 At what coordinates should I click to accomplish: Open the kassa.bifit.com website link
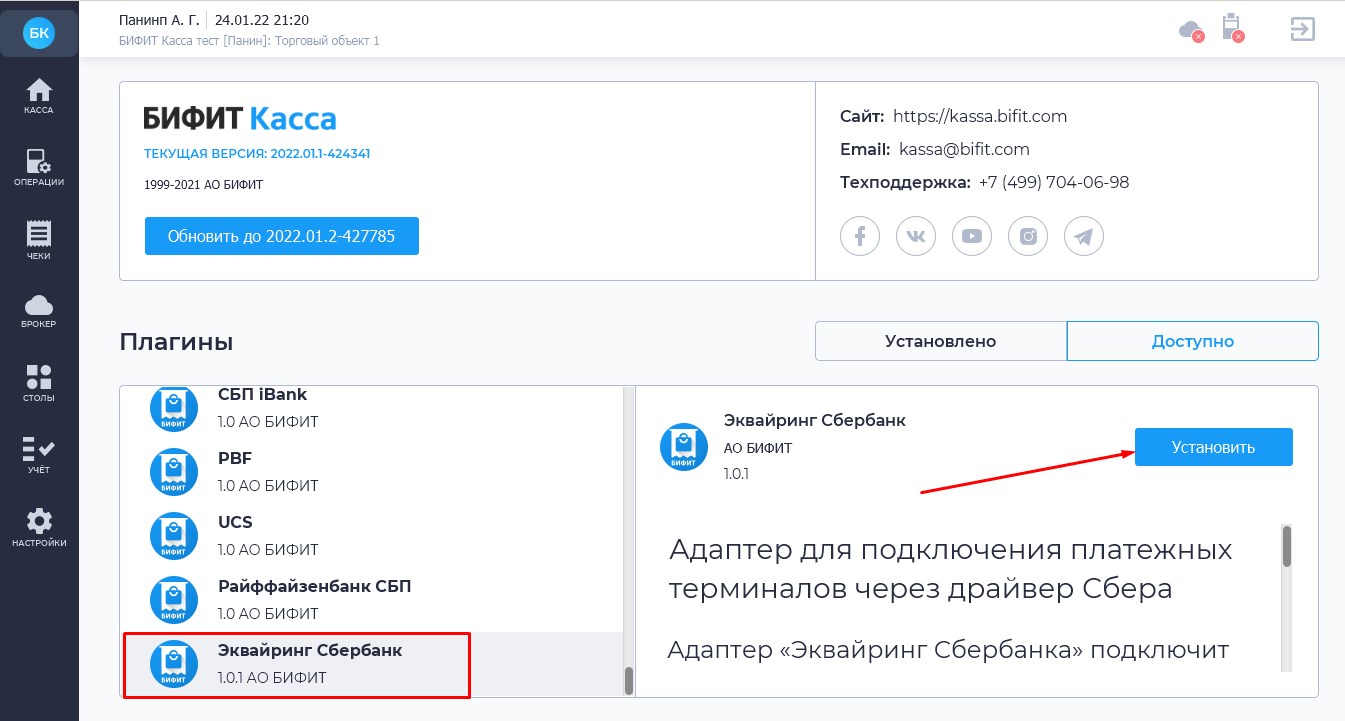(980, 116)
